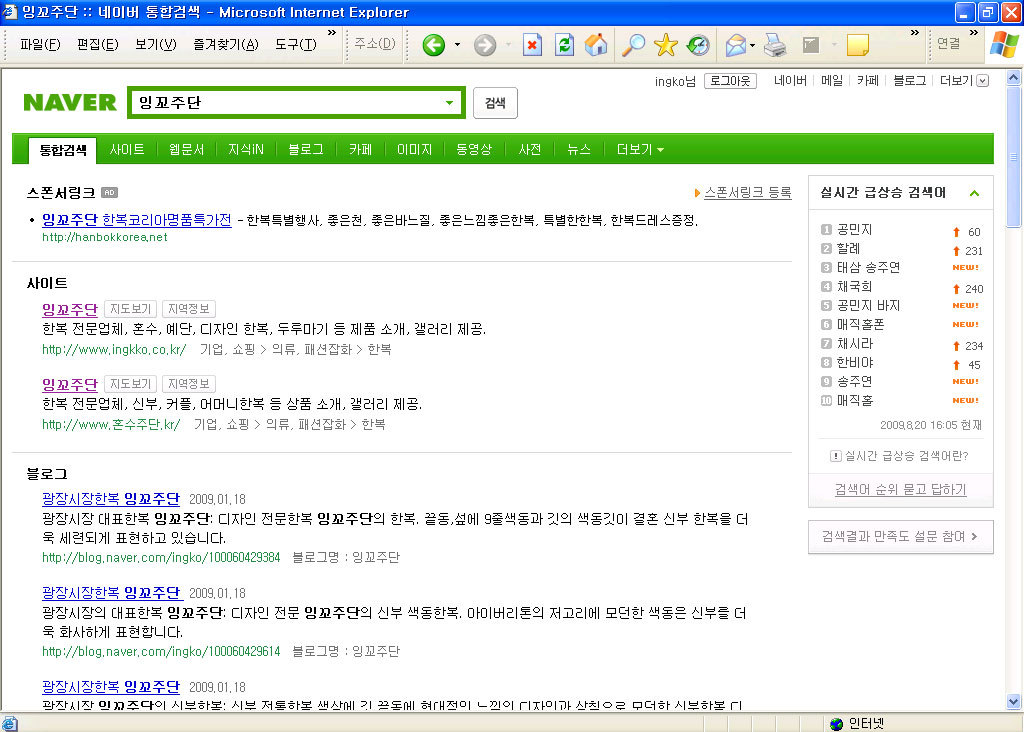1024x732 pixels.
Task: Switch to the 사이트 search tab
Action: pos(127,150)
